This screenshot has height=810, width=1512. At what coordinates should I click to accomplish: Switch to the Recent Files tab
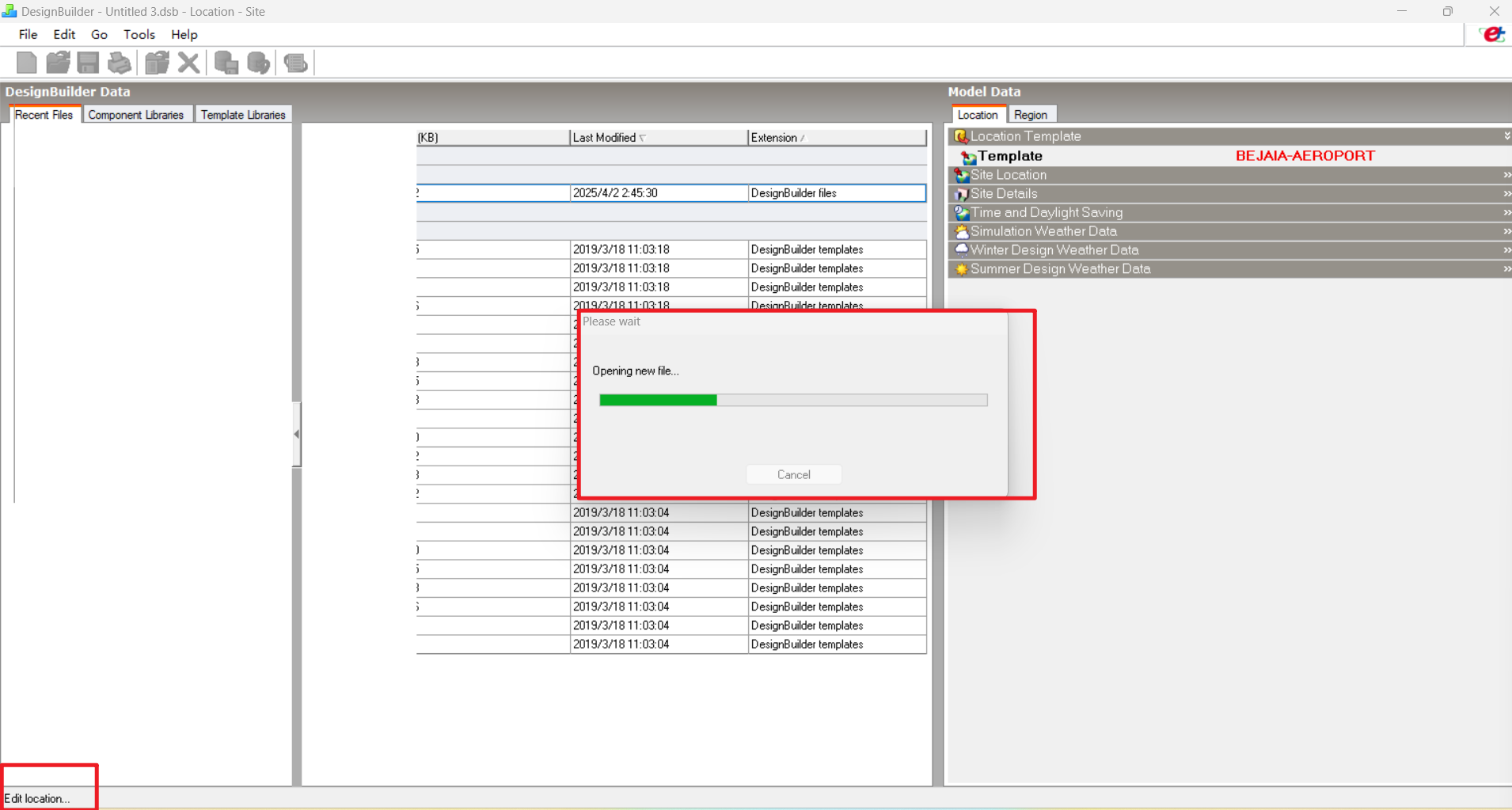[x=44, y=115]
